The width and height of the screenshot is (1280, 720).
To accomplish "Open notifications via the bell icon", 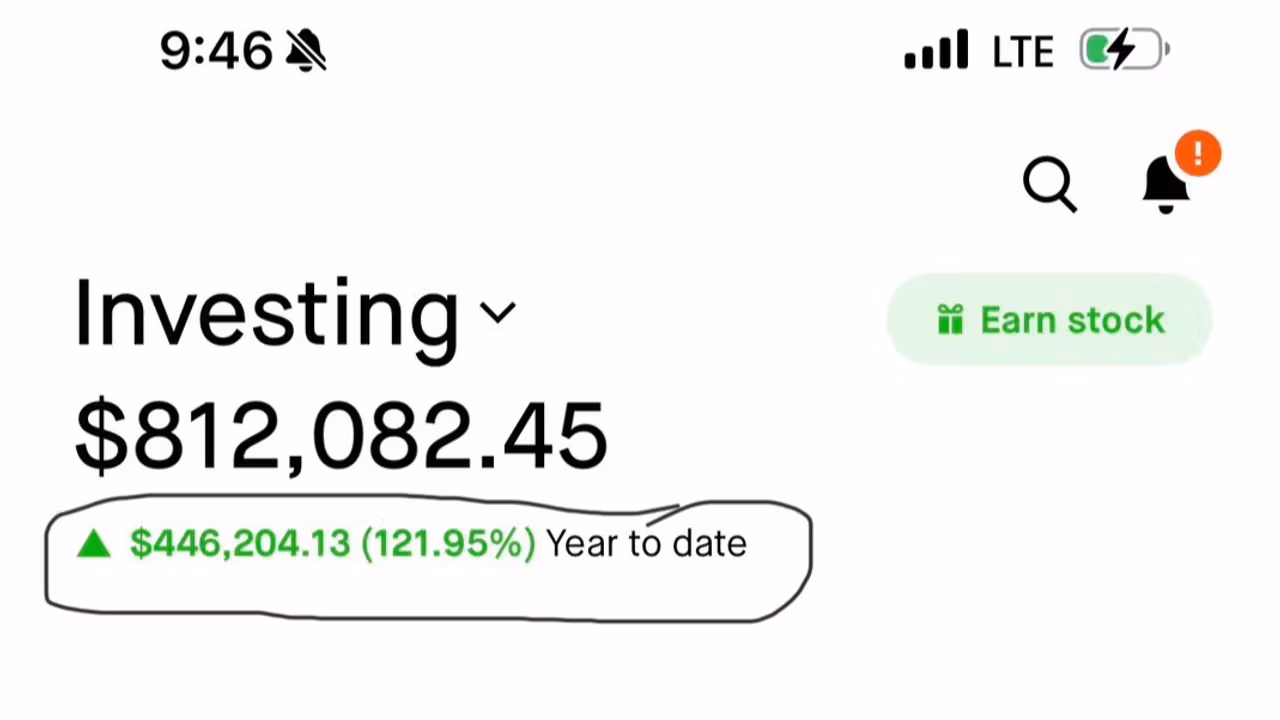I will pyautogui.click(x=1166, y=185).
